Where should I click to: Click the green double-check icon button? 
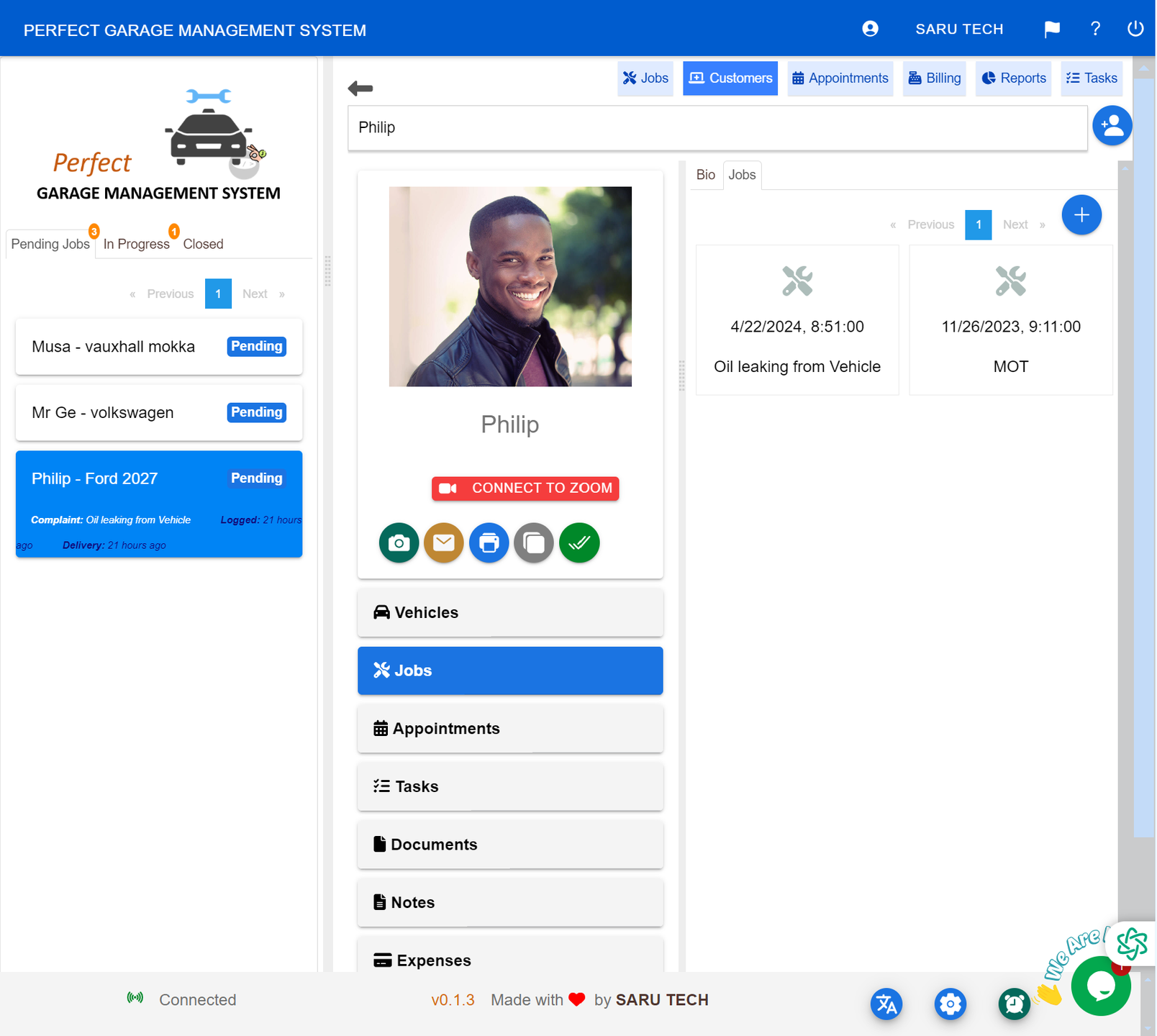click(x=579, y=542)
